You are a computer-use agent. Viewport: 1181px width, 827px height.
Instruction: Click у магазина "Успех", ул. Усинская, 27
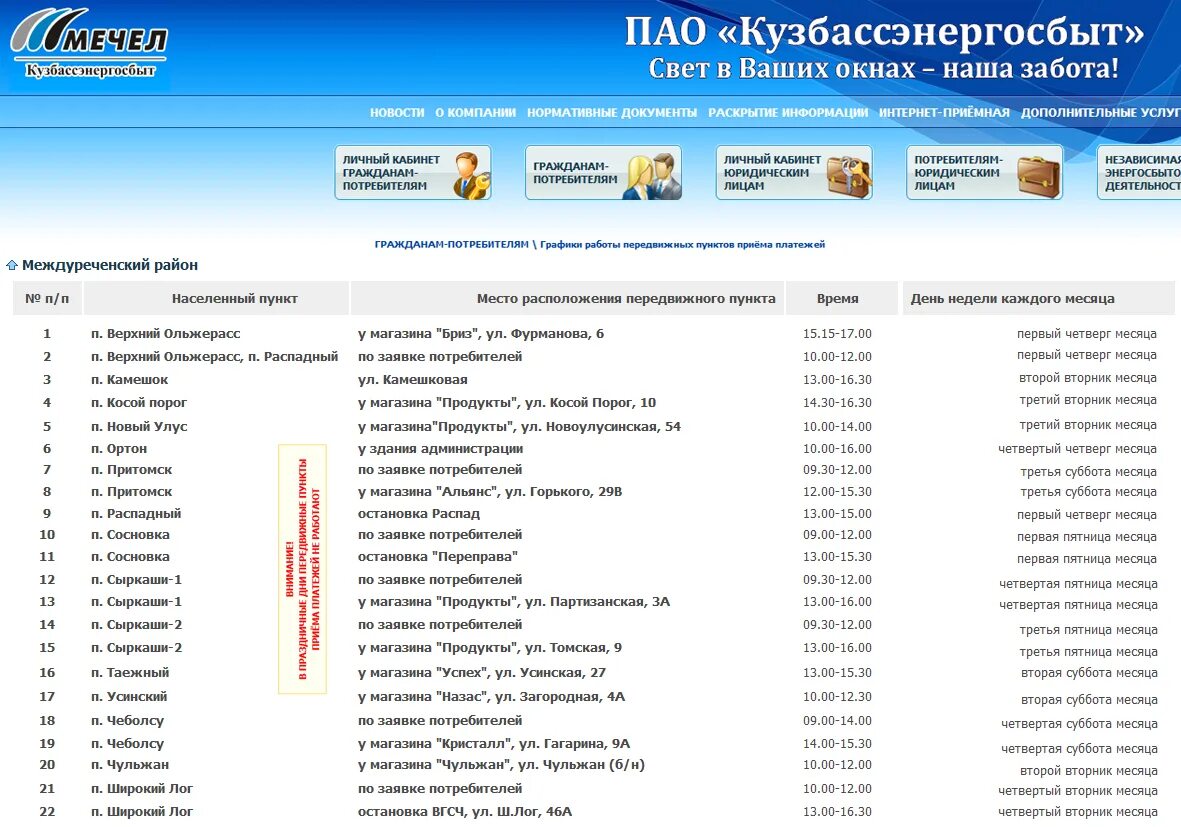[482, 673]
